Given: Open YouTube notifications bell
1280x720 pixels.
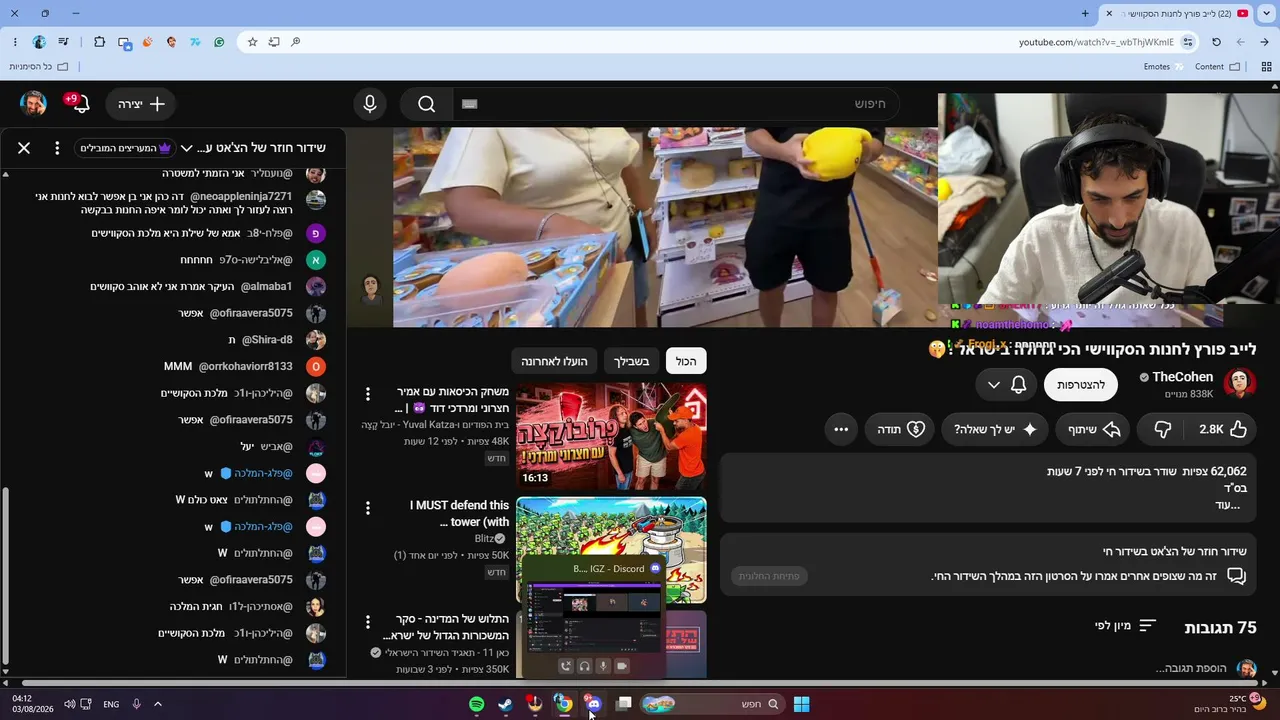Looking at the screenshot, I should (79, 104).
